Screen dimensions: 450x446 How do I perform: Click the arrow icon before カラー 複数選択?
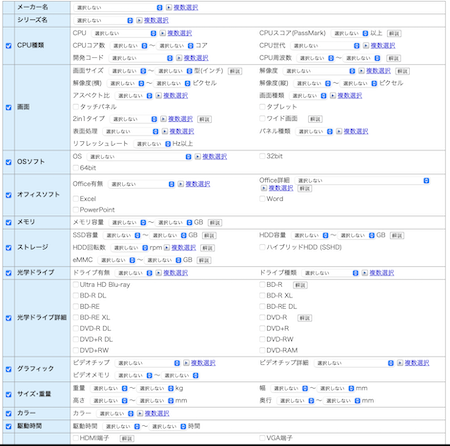click(140, 414)
